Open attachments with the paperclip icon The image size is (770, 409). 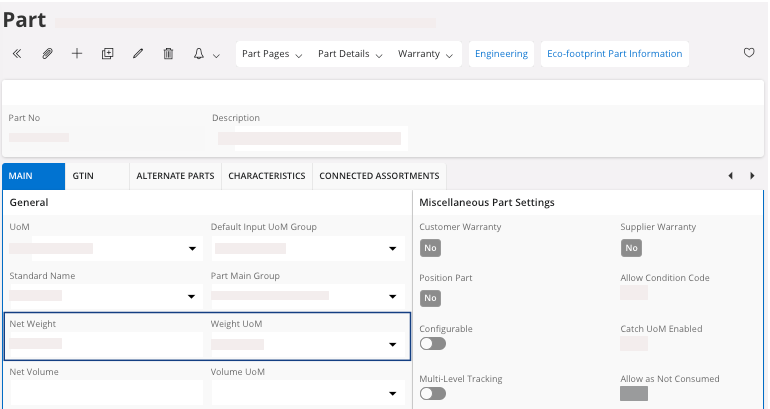(47, 54)
